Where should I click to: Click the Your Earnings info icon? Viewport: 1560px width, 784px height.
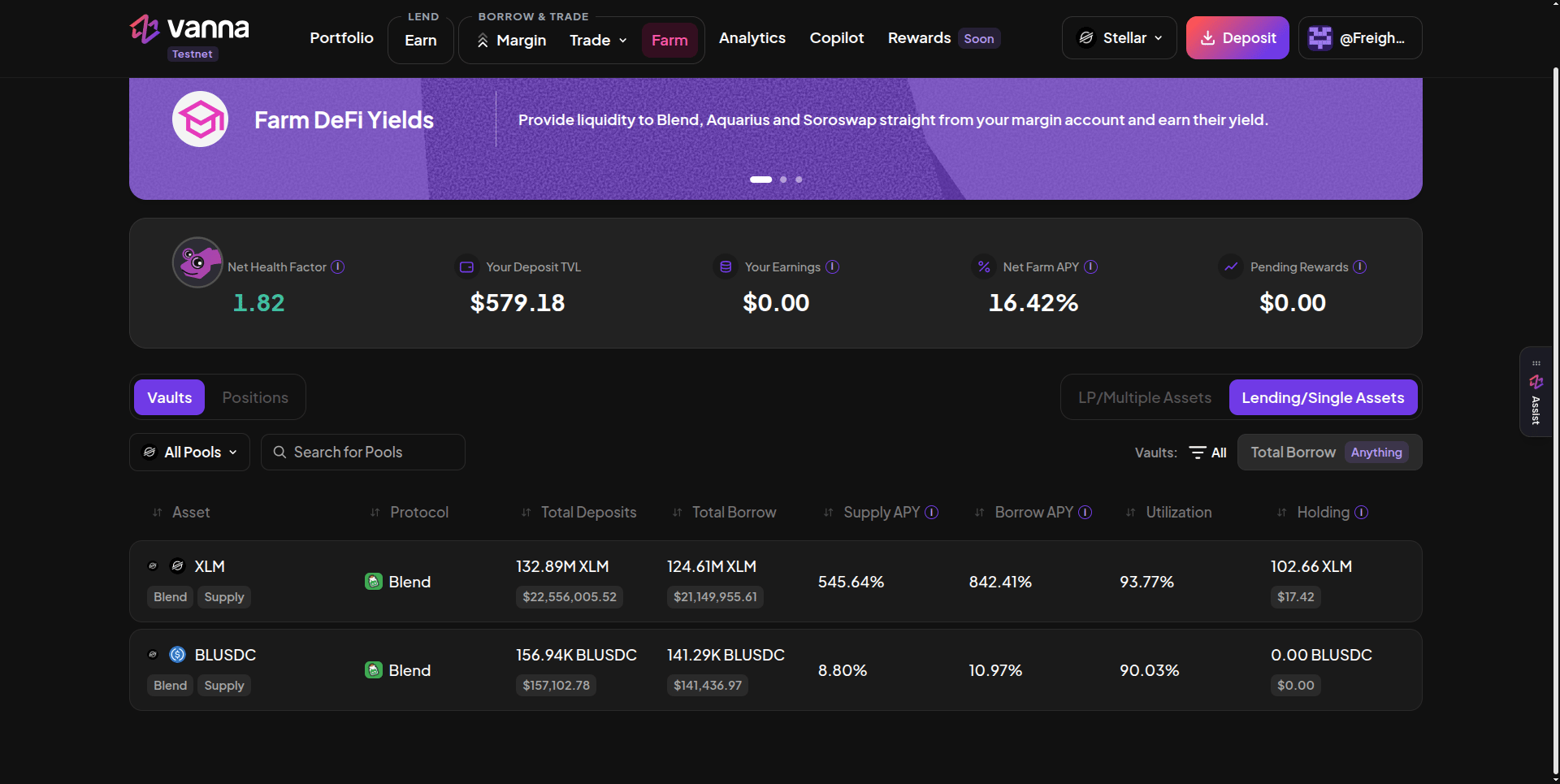(x=832, y=267)
